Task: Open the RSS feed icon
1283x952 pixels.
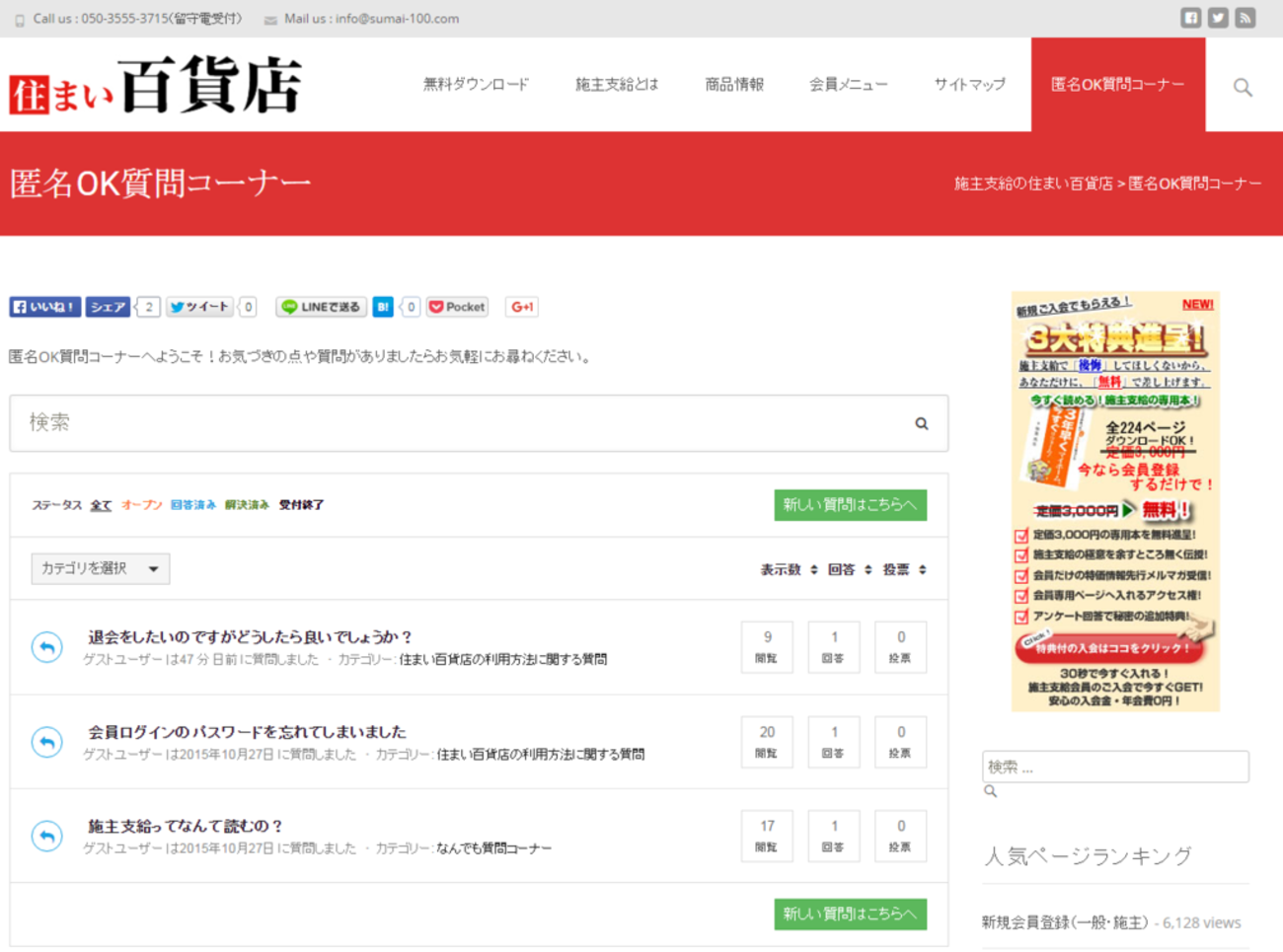Action: pos(1245,18)
